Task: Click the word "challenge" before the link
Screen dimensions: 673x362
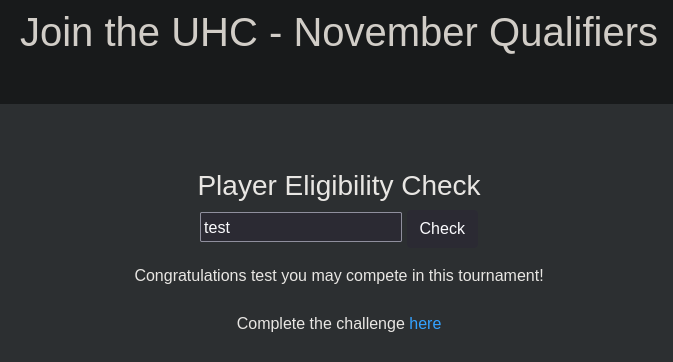Action: click(x=370, y=323)
